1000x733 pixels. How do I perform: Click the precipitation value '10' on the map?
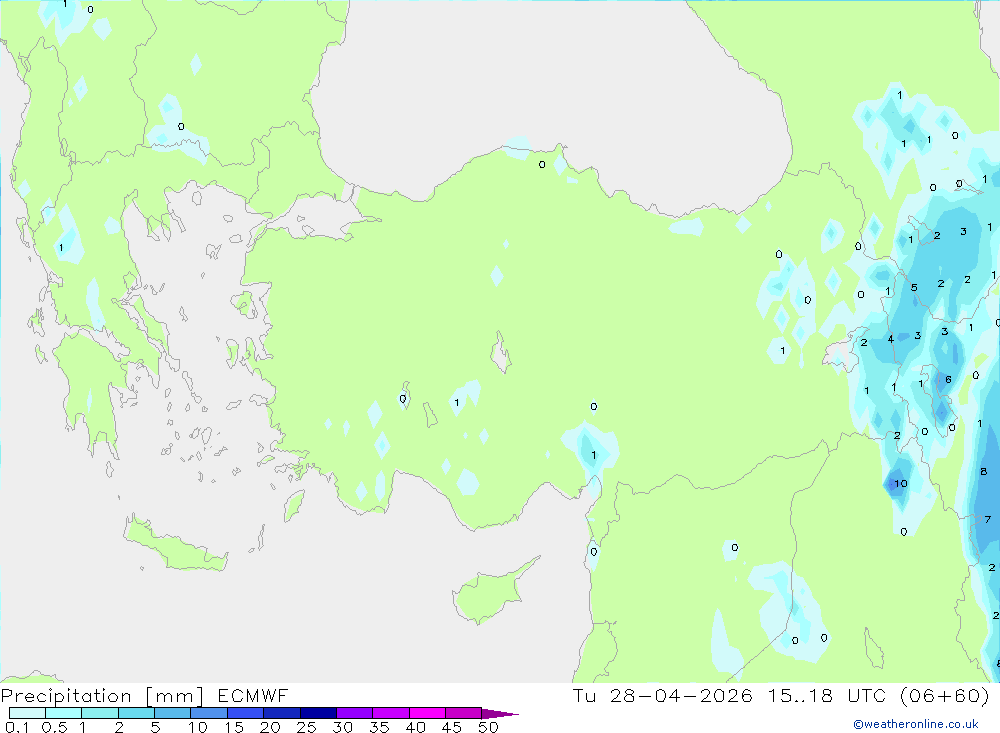click(x=901, y=484)
